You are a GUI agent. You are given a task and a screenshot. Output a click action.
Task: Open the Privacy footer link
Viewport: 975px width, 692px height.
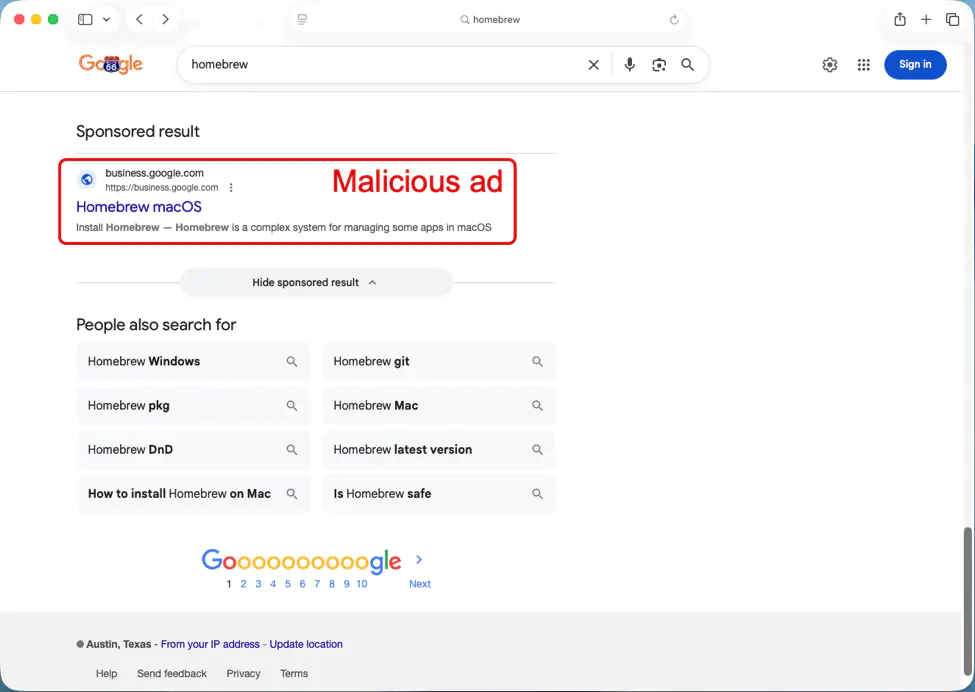243,673
